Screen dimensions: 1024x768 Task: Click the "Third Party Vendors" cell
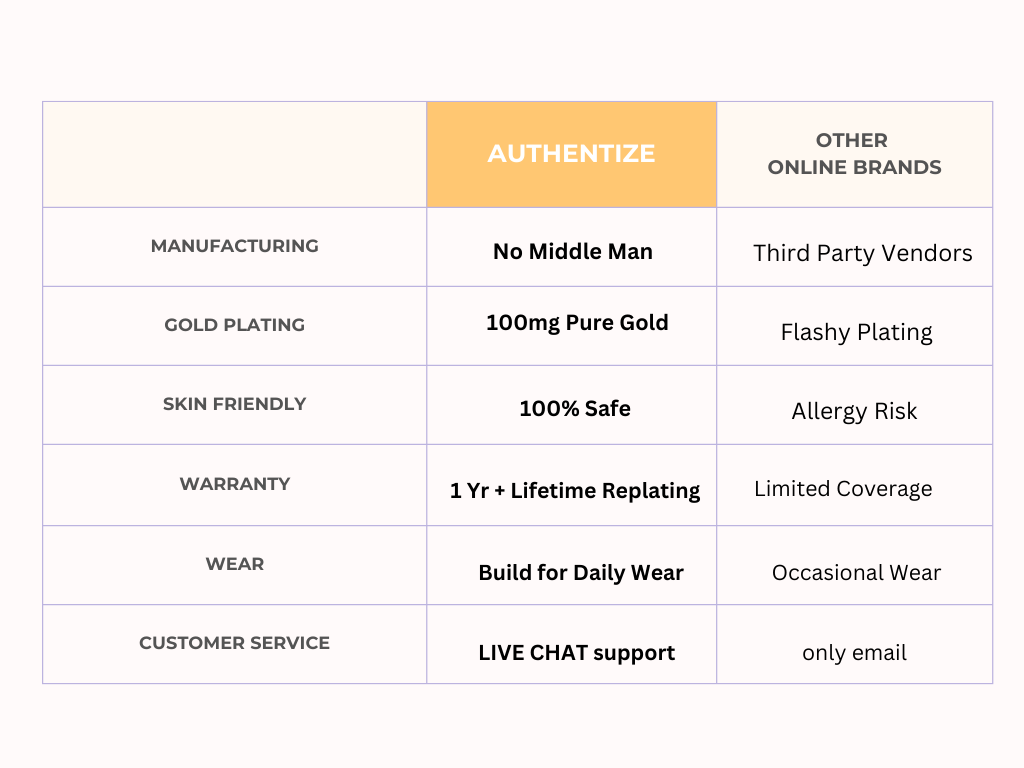tap(862, 253)
